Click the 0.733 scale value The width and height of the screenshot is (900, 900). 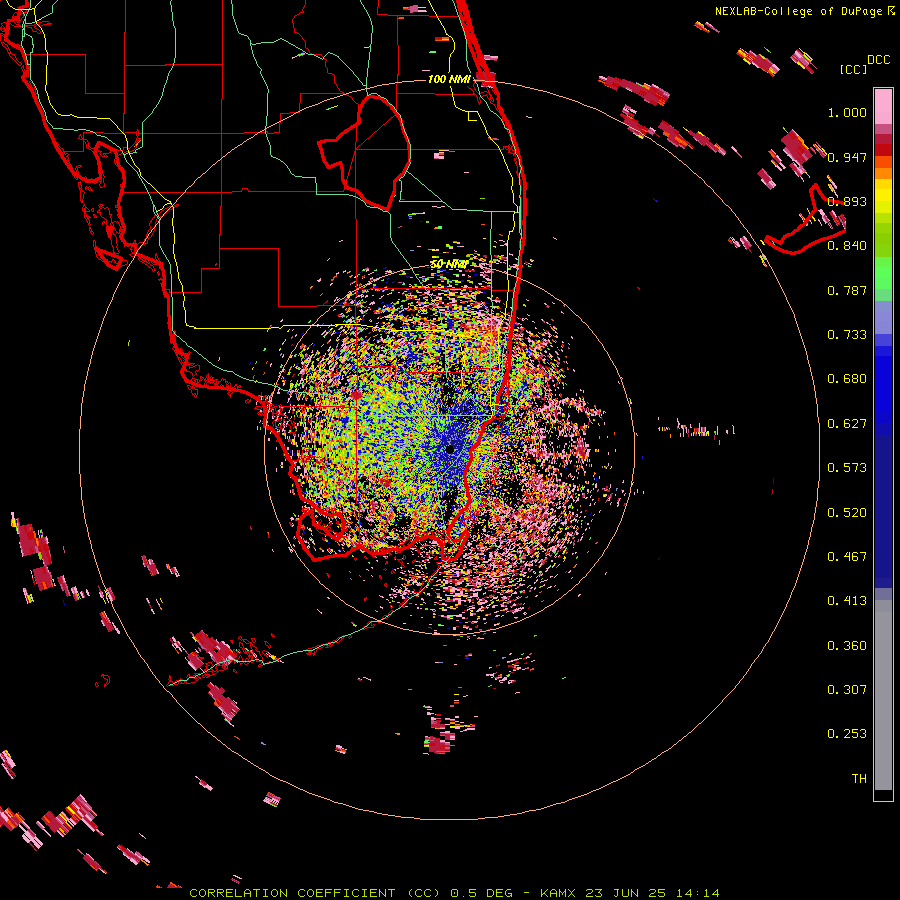pos(847,335)
